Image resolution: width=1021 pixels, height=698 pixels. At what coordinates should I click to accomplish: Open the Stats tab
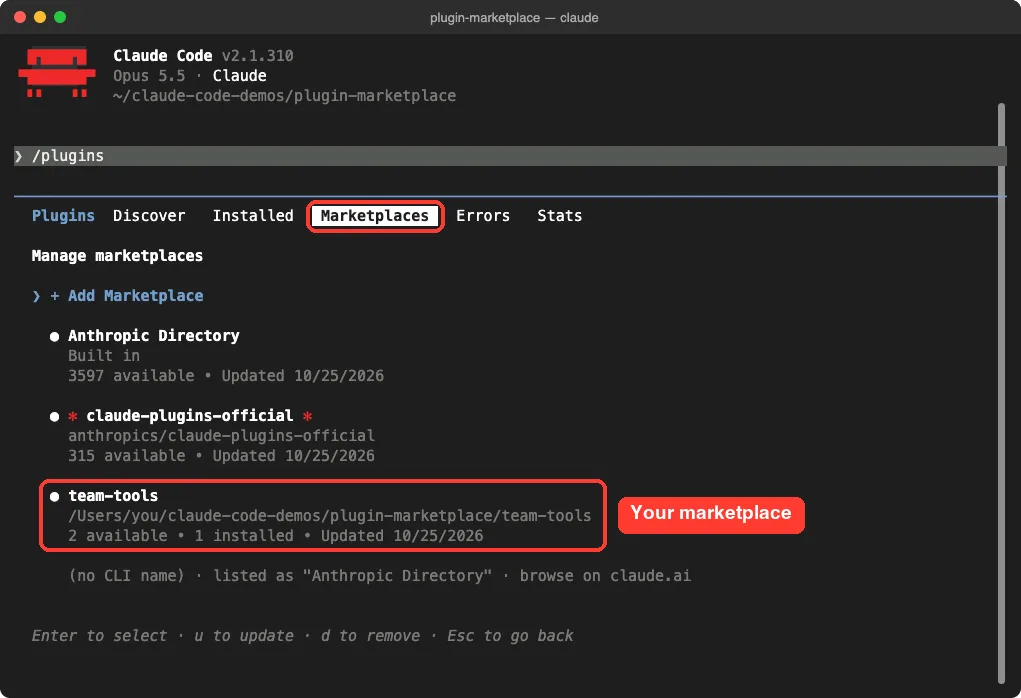559,216
